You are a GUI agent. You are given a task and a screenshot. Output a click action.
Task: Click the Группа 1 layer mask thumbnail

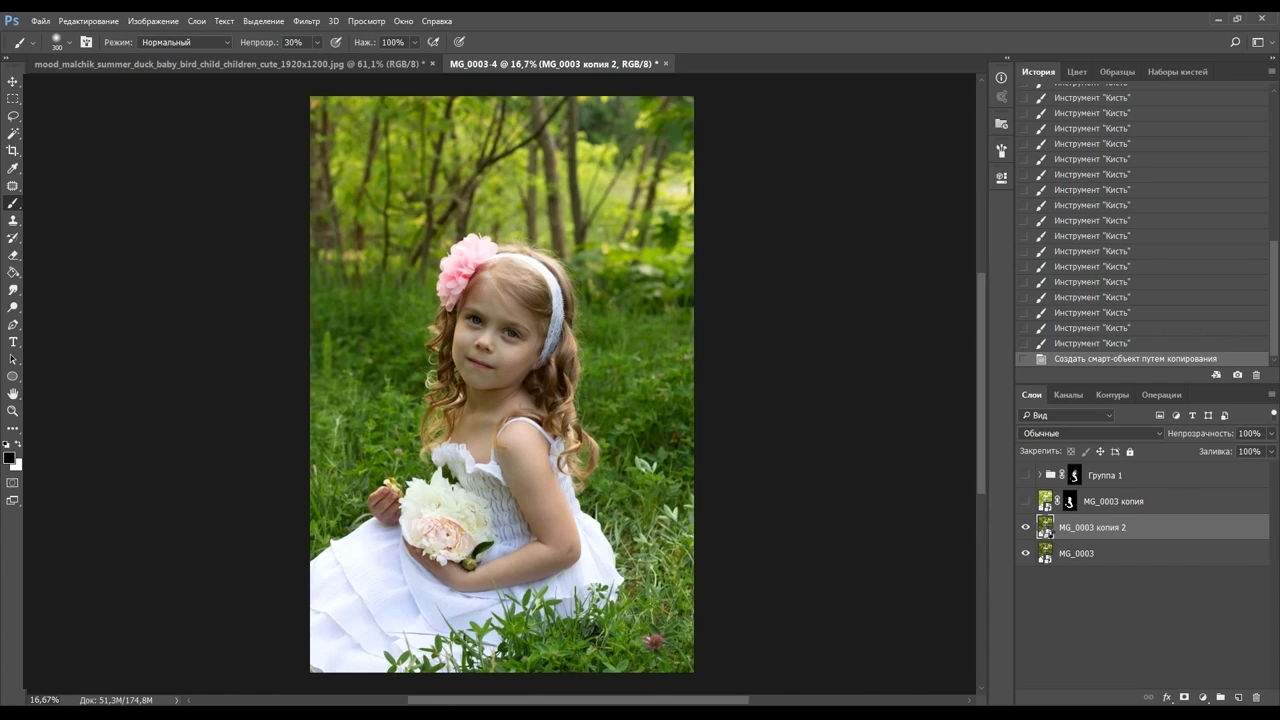[x=1075, y=475]
